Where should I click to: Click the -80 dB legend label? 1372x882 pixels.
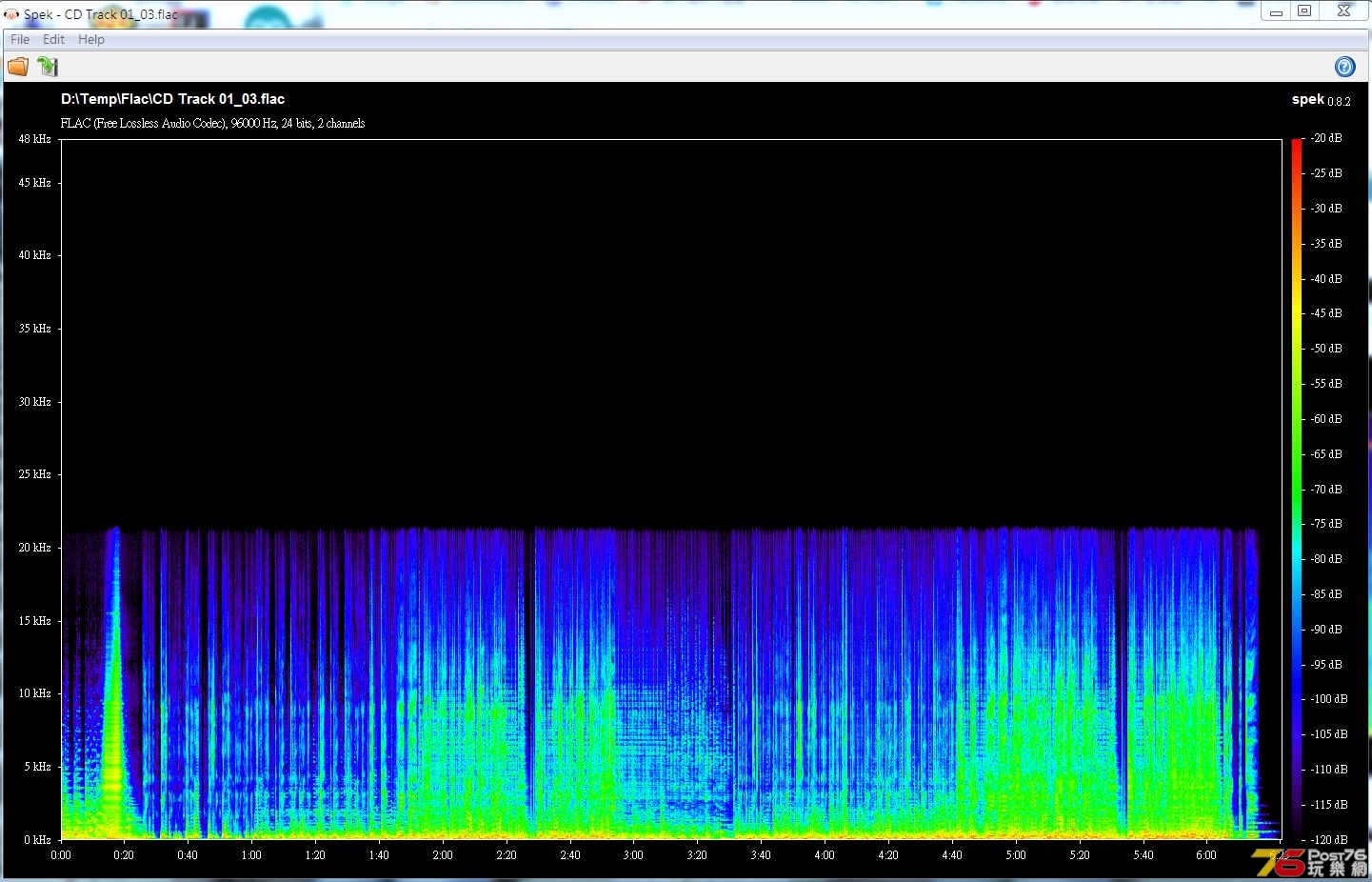pos(1326,559)
